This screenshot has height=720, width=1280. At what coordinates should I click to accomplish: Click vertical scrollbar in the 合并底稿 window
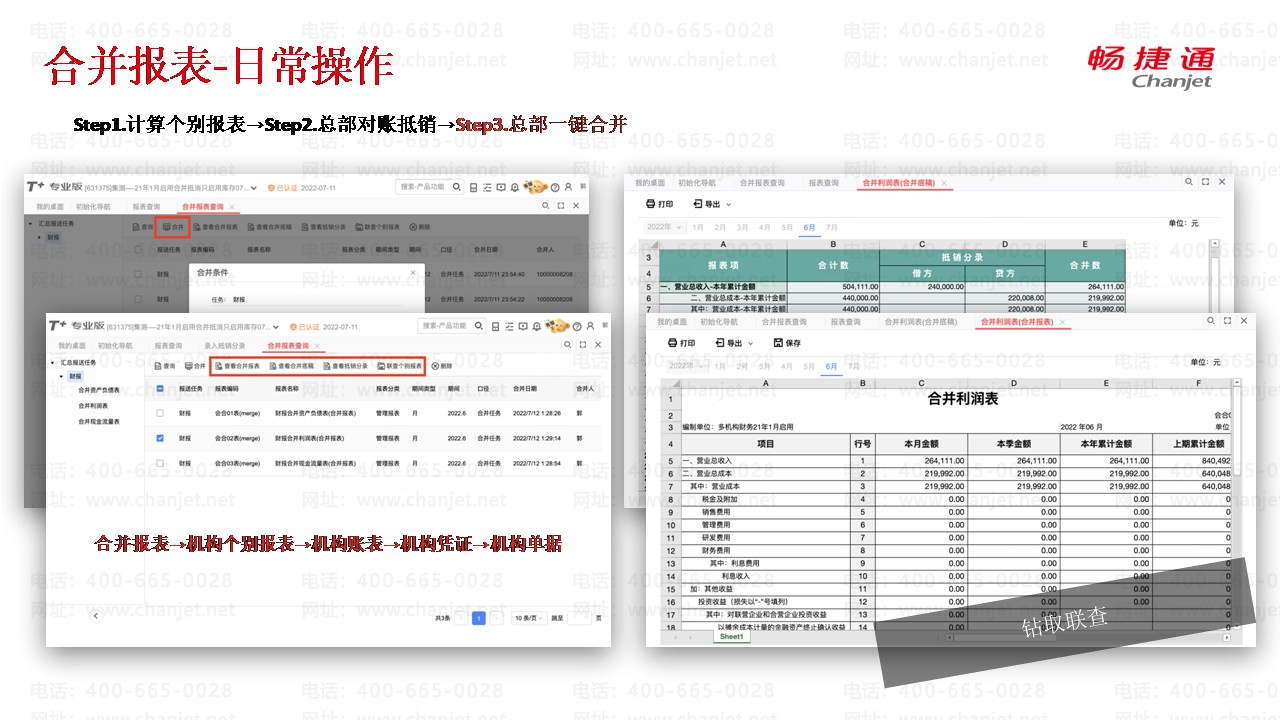pyautogui.click(x=1213, y=277)
